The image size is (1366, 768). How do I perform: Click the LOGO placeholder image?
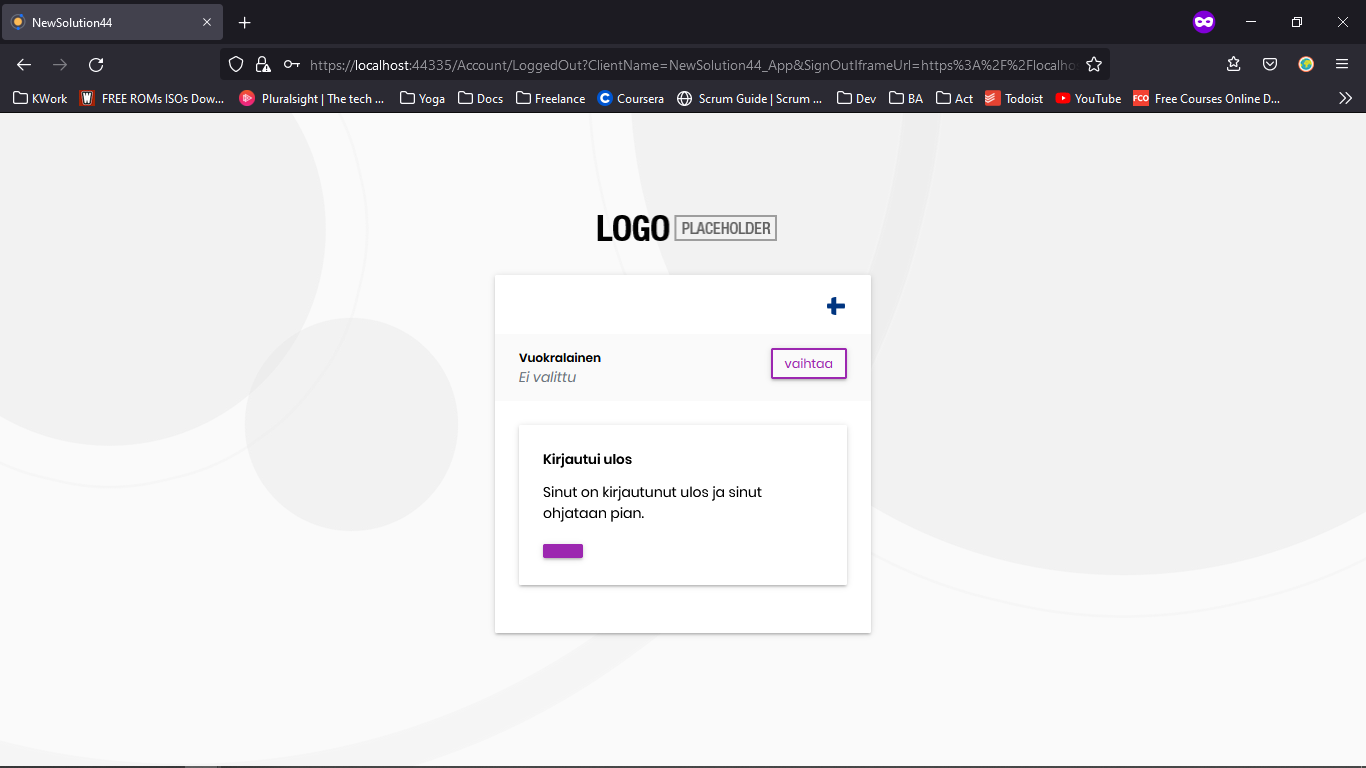(x=686, y=228)
